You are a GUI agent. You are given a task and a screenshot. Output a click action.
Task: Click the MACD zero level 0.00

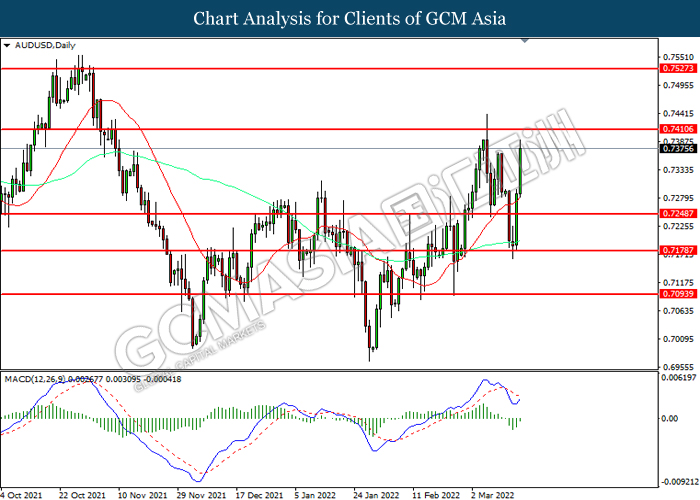671,419
